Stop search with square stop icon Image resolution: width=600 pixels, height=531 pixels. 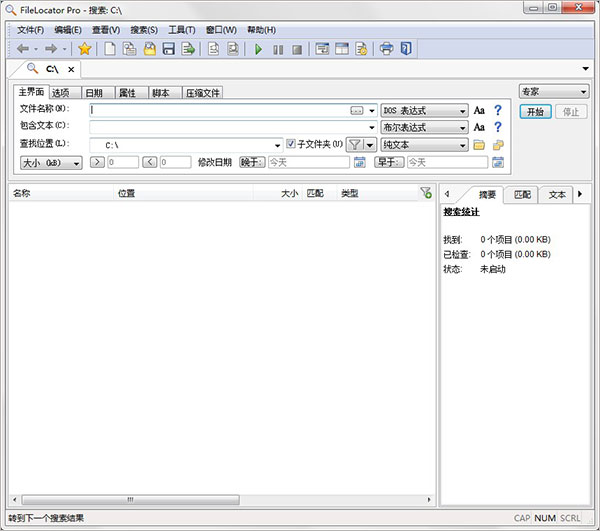coord(297,49)
